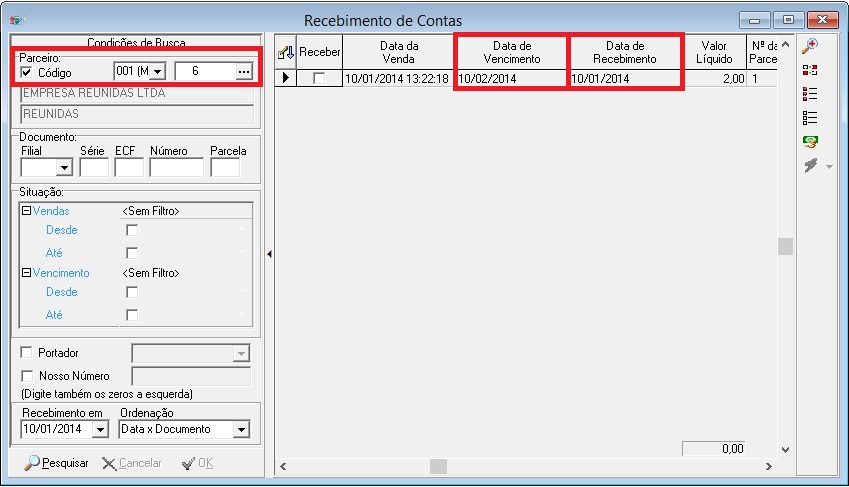This screenshot has height=487, width=849.
Task: Collapse search panel with the splitter arrow
Action: [x=268, y=255]
